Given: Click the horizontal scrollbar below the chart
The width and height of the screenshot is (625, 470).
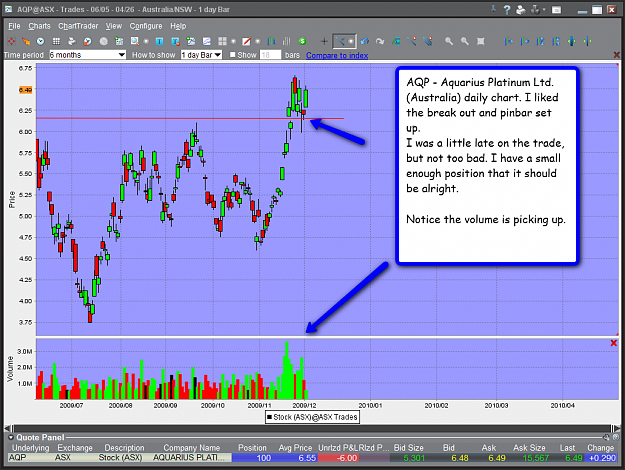Looking at the screenshot, I should [x=312, y=429].
